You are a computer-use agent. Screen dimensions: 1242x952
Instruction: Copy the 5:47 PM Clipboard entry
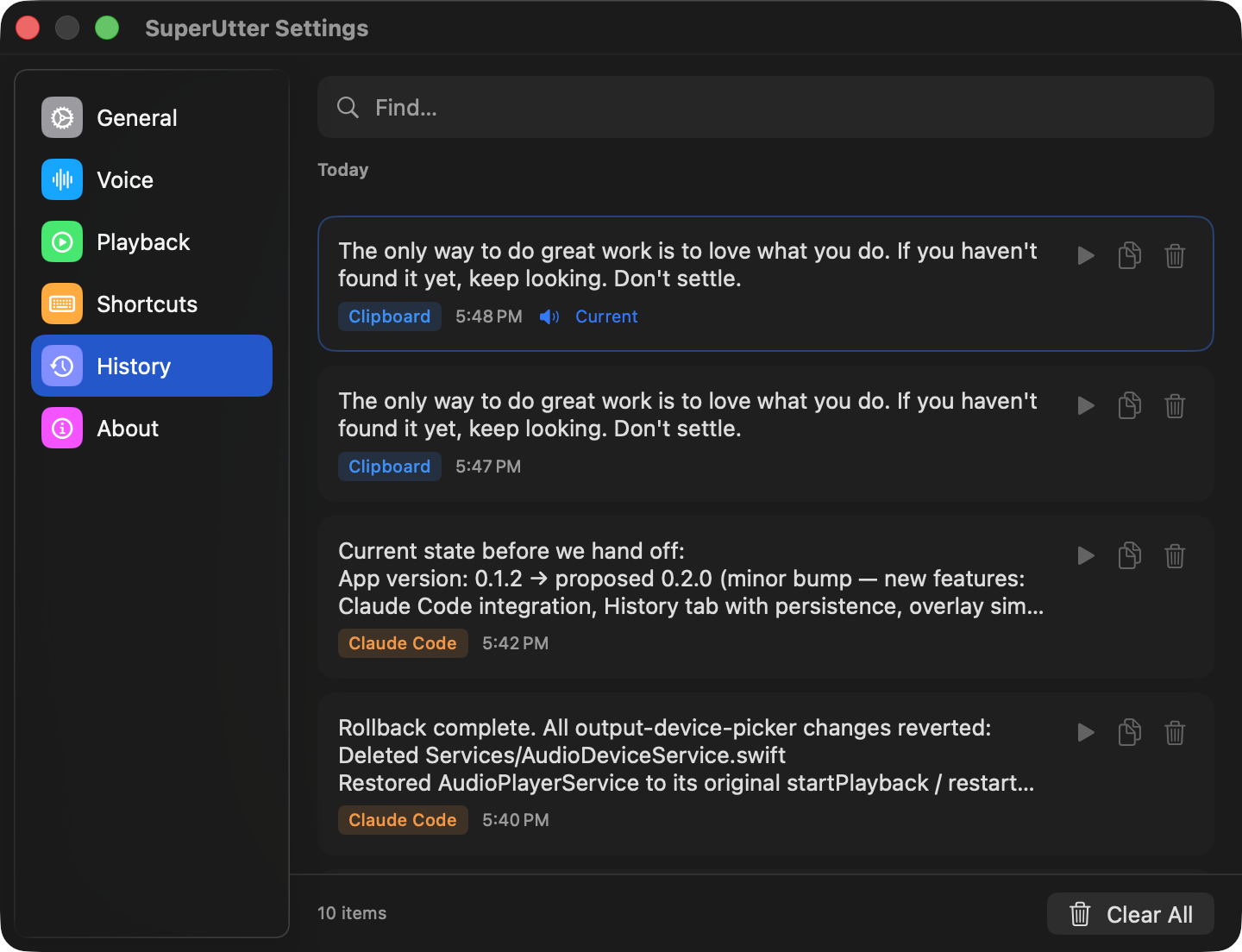[1130, 406]
